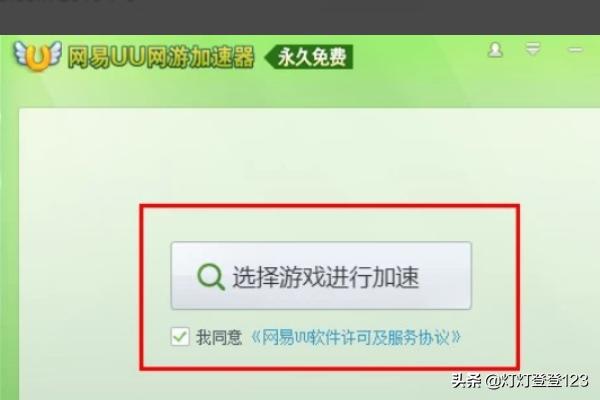Expand the main menu dropdown arrow icon
600x400 pixels.
coord(533,49)
